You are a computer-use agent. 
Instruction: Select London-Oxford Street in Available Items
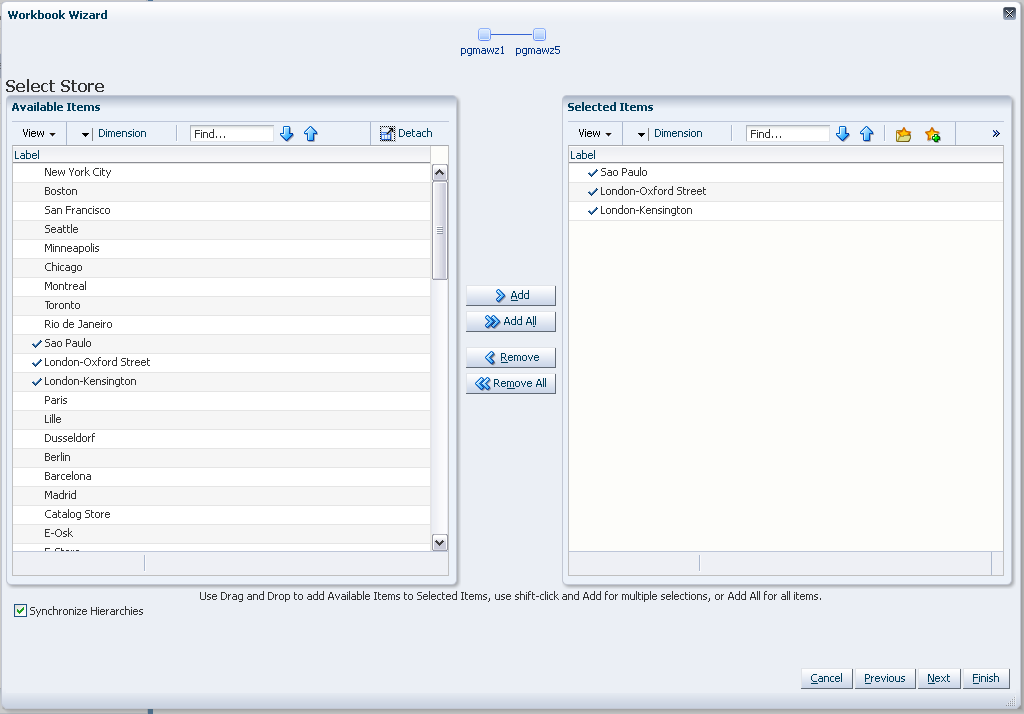pyautogui.click(x=221, y=362)
